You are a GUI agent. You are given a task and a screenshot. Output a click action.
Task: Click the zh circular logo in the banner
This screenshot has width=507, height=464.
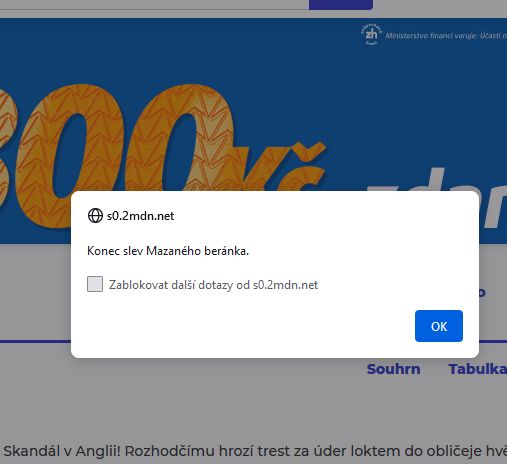[371, 34]
